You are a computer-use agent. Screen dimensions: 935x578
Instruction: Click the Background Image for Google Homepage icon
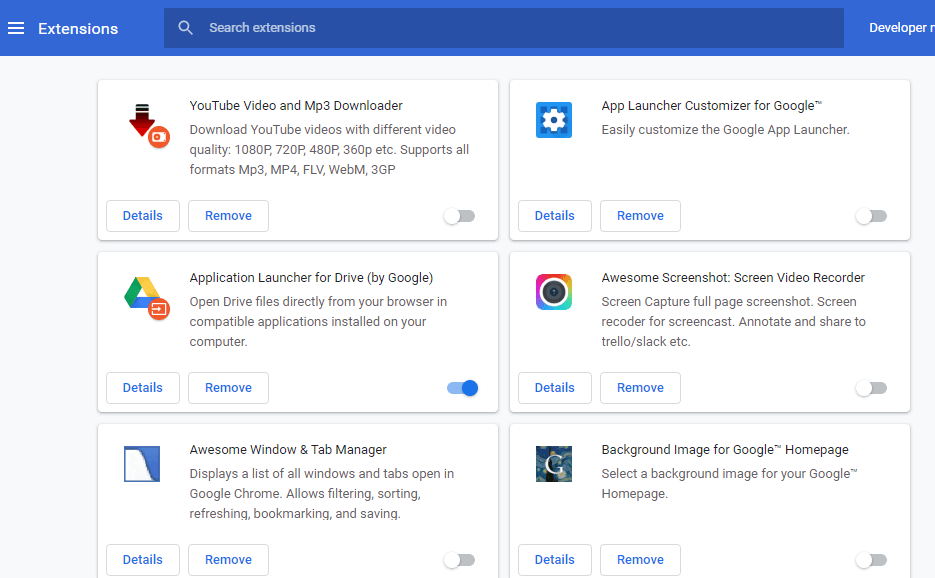click(554, 463)
